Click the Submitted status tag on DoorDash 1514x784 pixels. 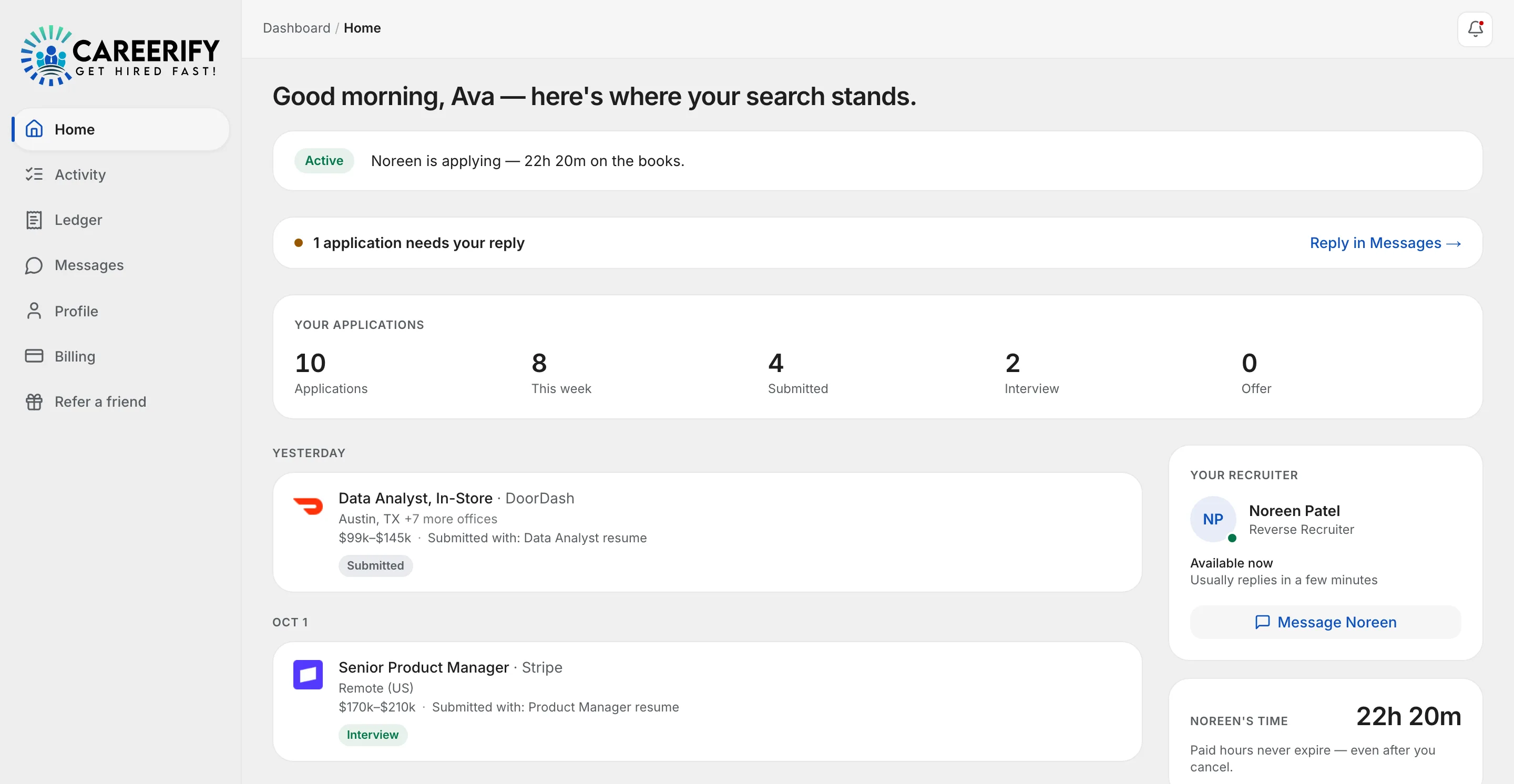(375, 565)
